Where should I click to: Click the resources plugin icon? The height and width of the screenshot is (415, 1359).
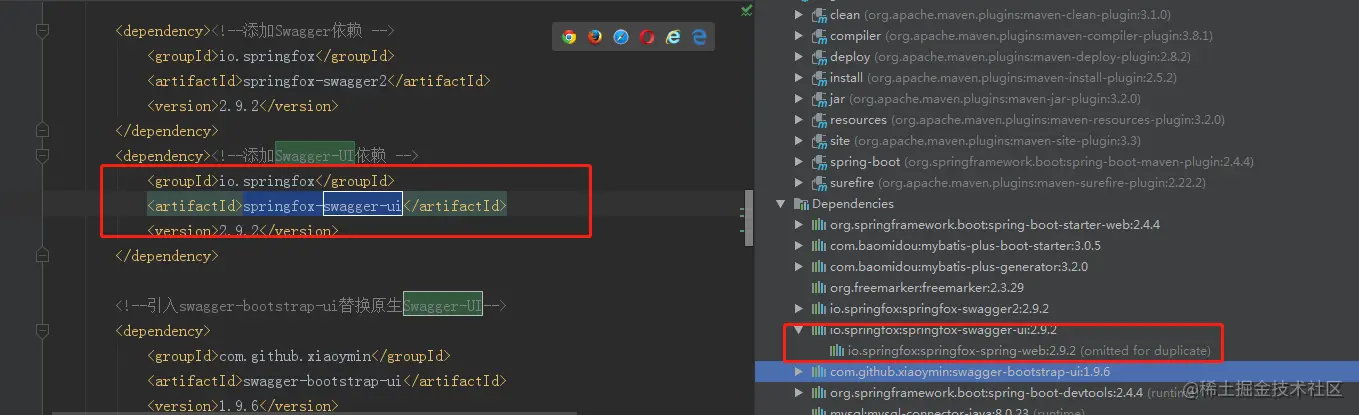click(x=819, y=120)
